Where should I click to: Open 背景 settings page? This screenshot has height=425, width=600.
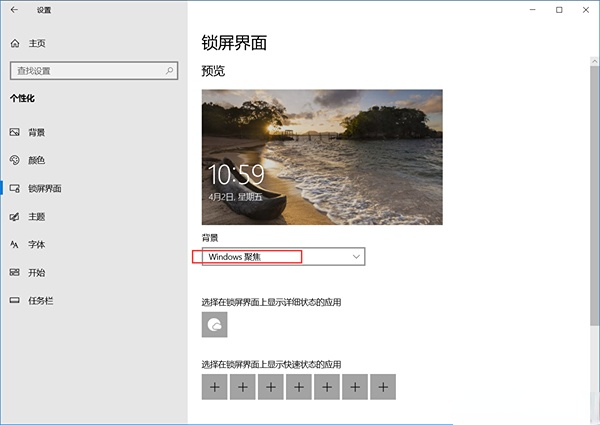(x=94, y=132)
